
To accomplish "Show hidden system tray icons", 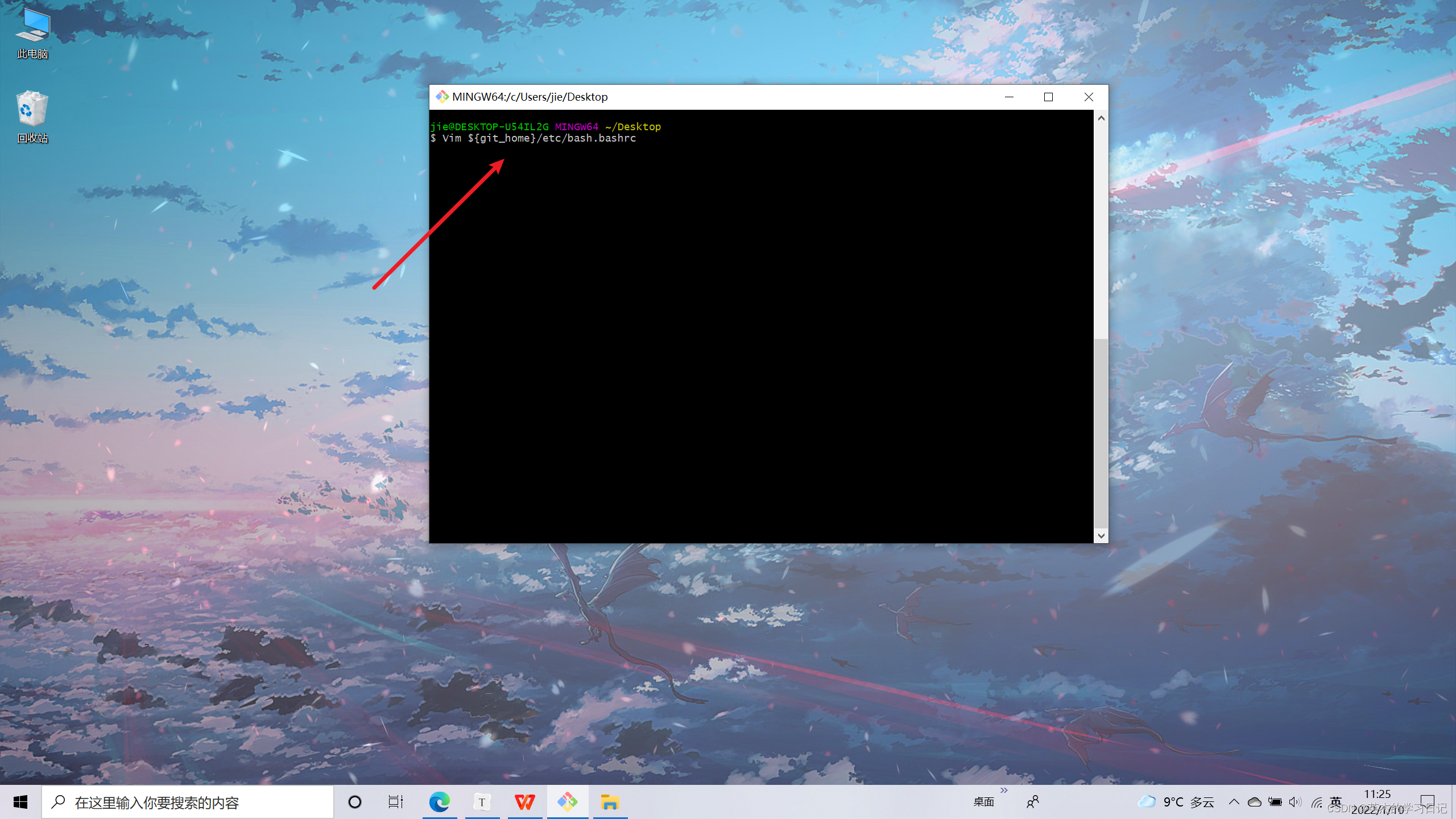I will (x=1234, y=802).
